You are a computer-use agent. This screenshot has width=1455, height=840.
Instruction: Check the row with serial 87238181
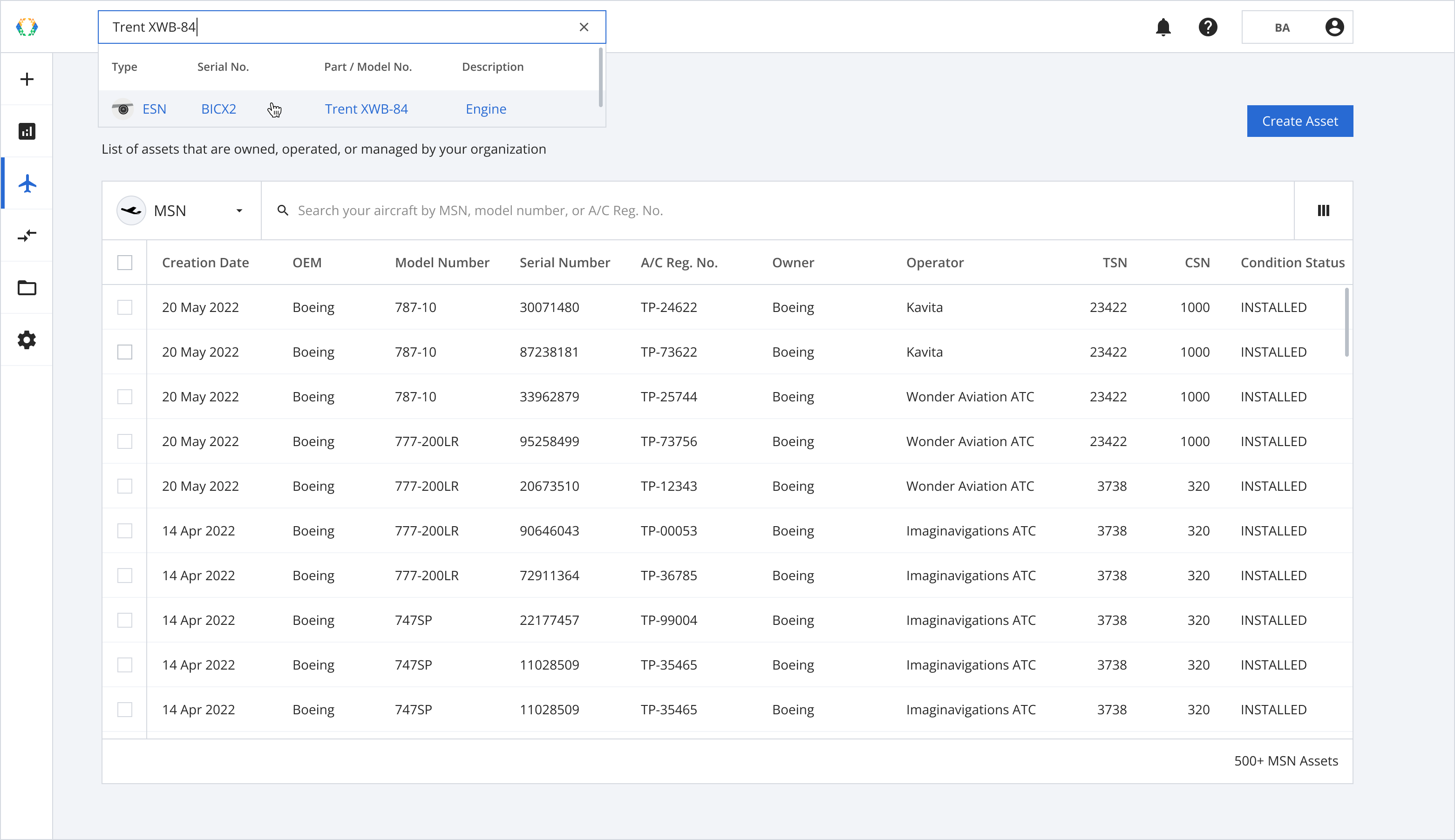click(125, 352)
